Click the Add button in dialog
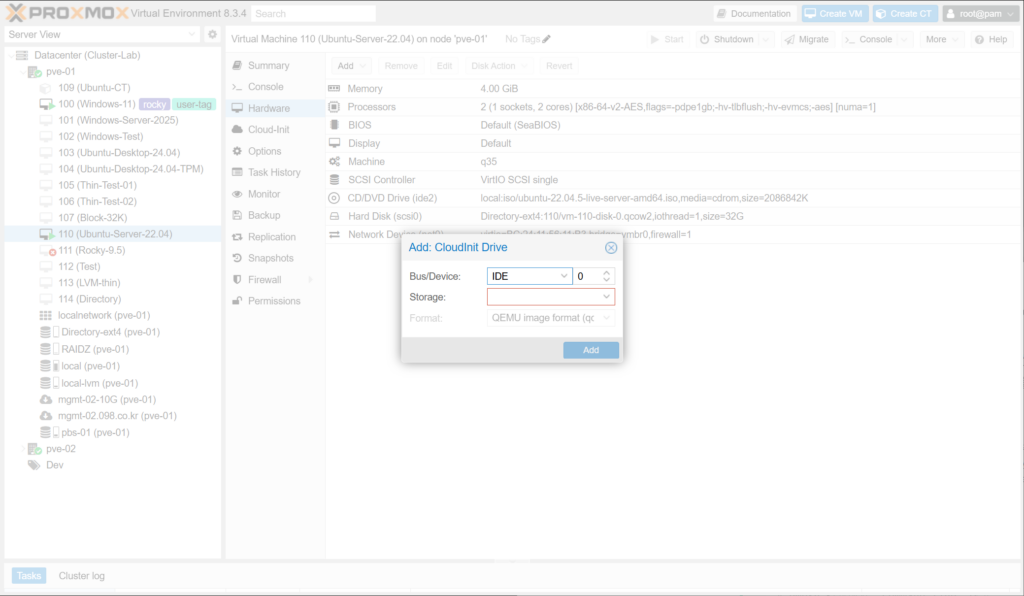Viewport: 1024px width, 596px height. pos(590,350)
